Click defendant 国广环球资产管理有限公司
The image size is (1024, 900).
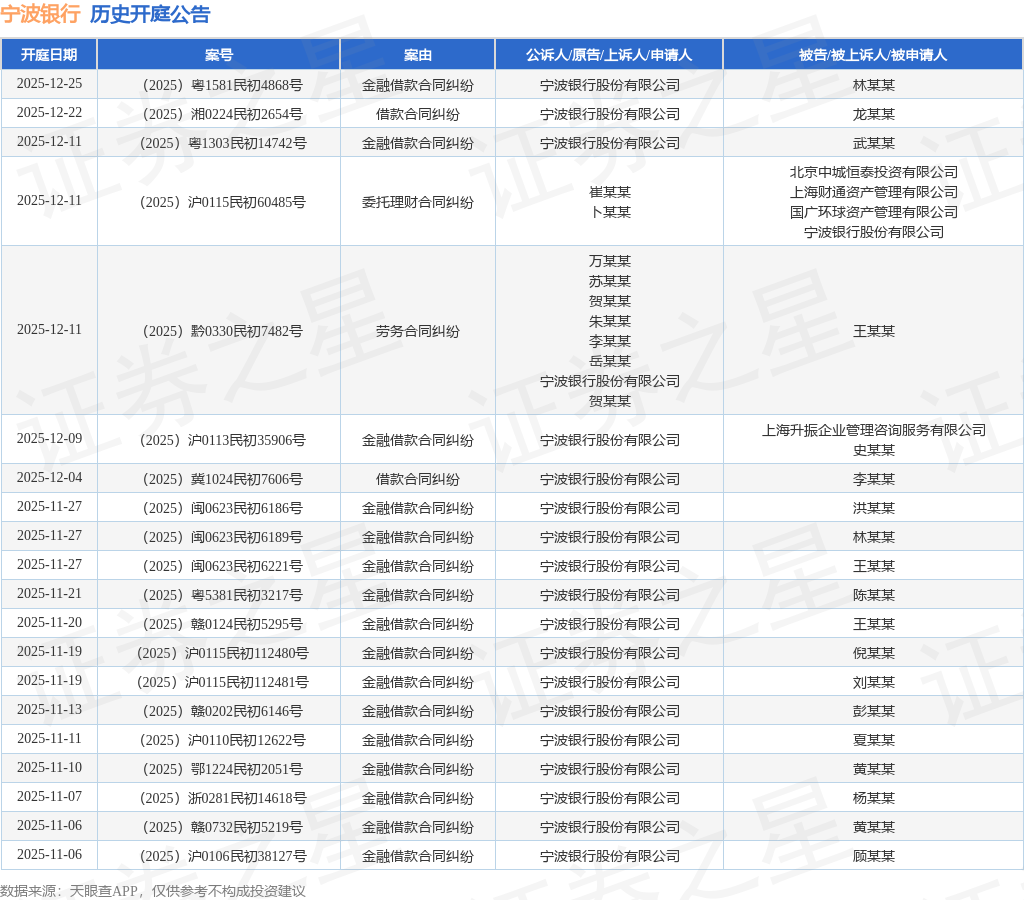[x=873, y=212]
